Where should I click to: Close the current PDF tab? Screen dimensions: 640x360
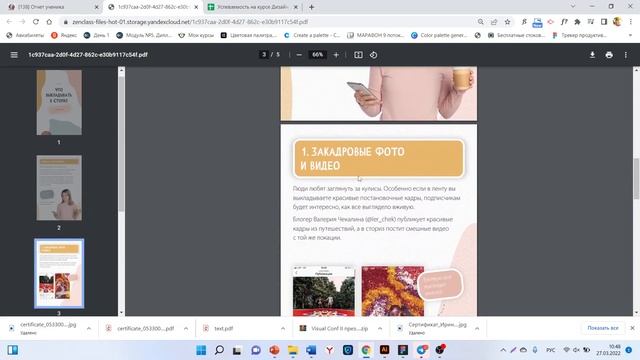click(196, 7)
